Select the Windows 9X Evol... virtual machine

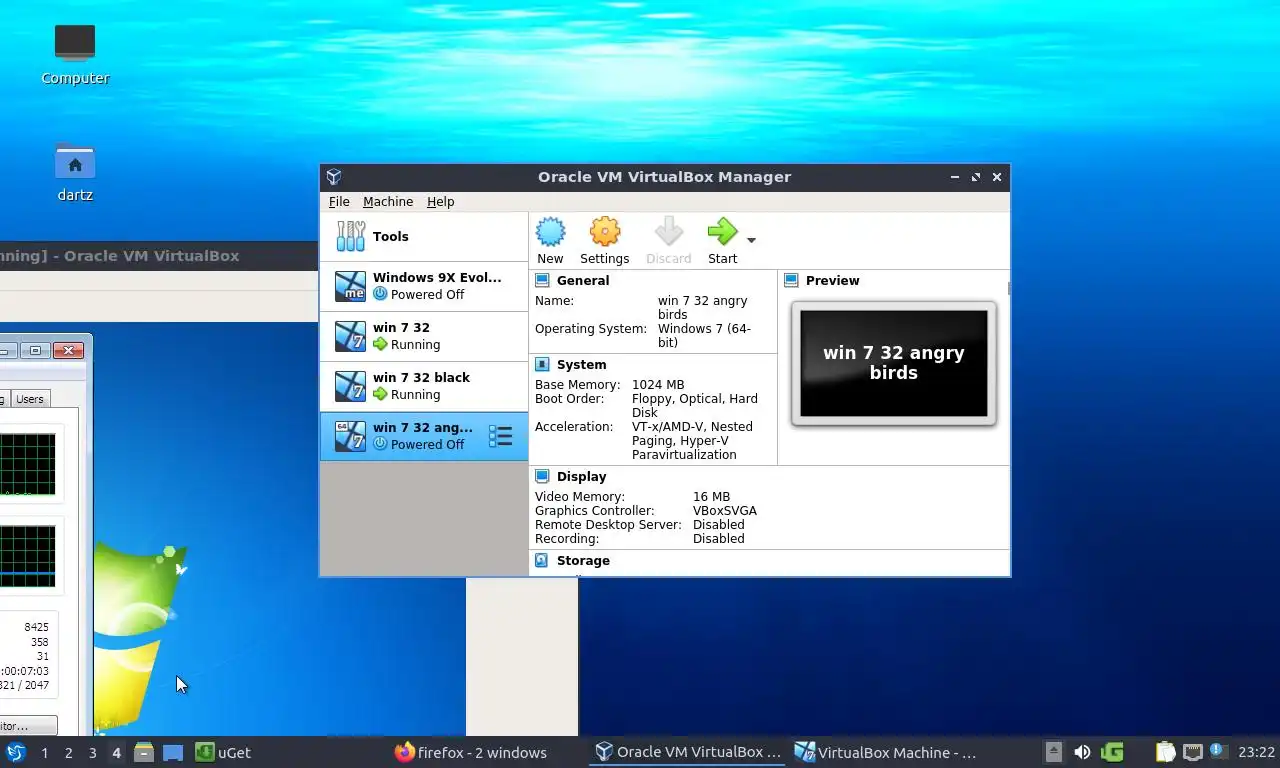[424, 287]
